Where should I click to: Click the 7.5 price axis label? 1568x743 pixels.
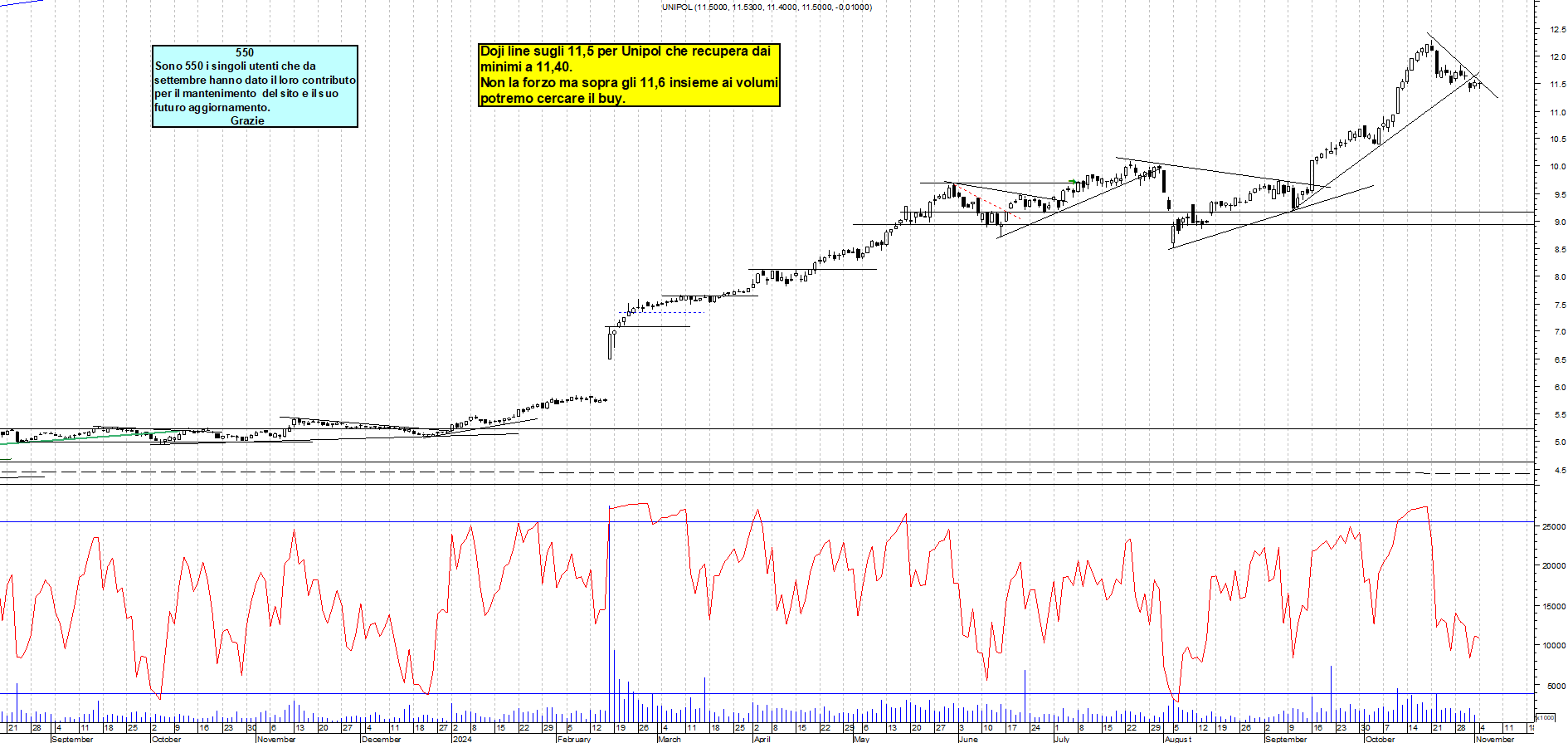click(1560, 306)
